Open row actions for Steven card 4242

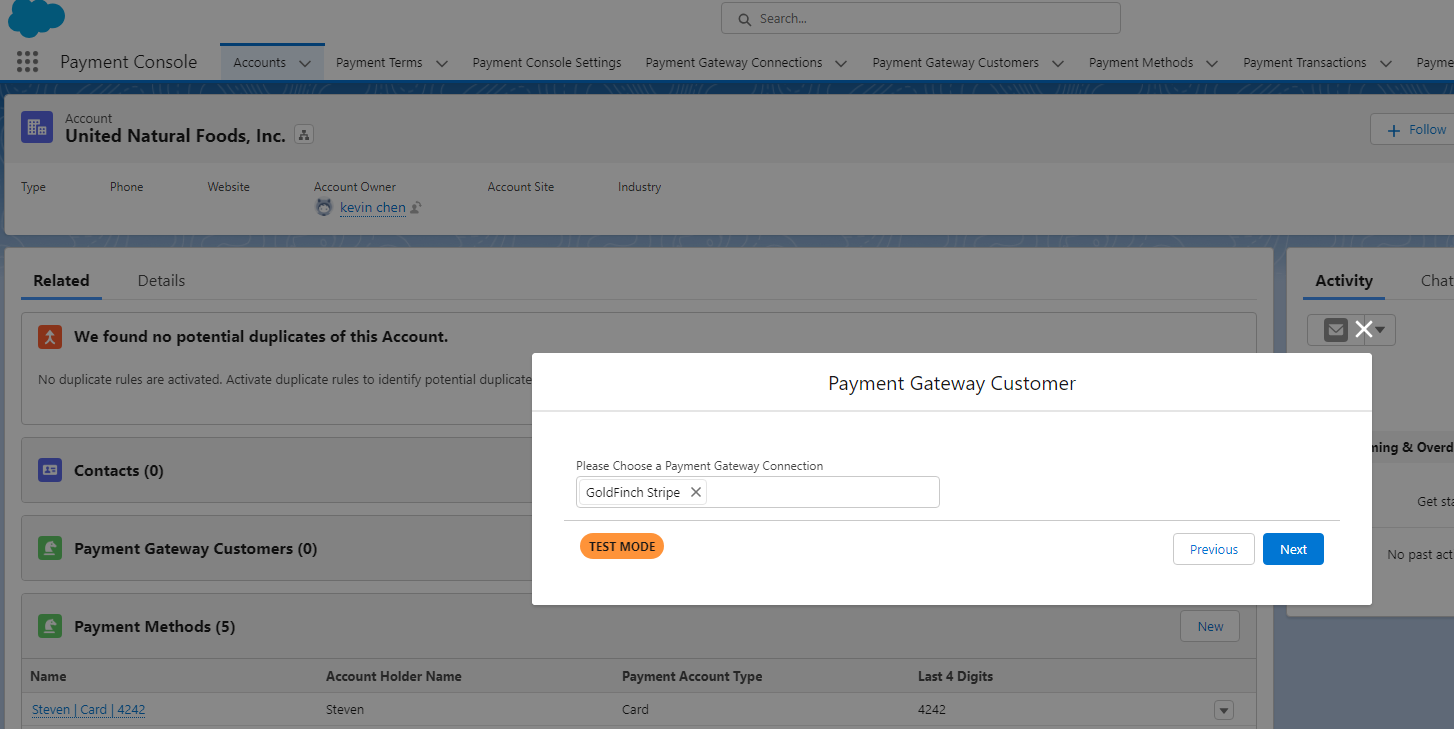pos(1223,710)
